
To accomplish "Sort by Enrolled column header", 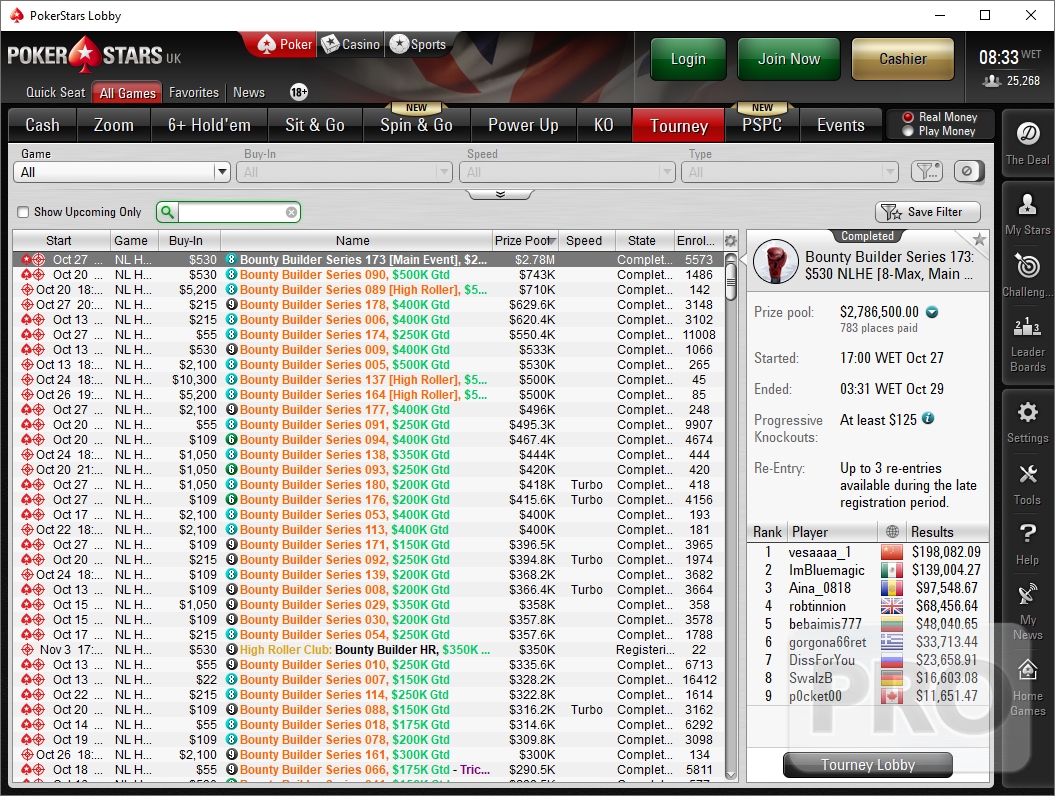I will click(696, 240).
